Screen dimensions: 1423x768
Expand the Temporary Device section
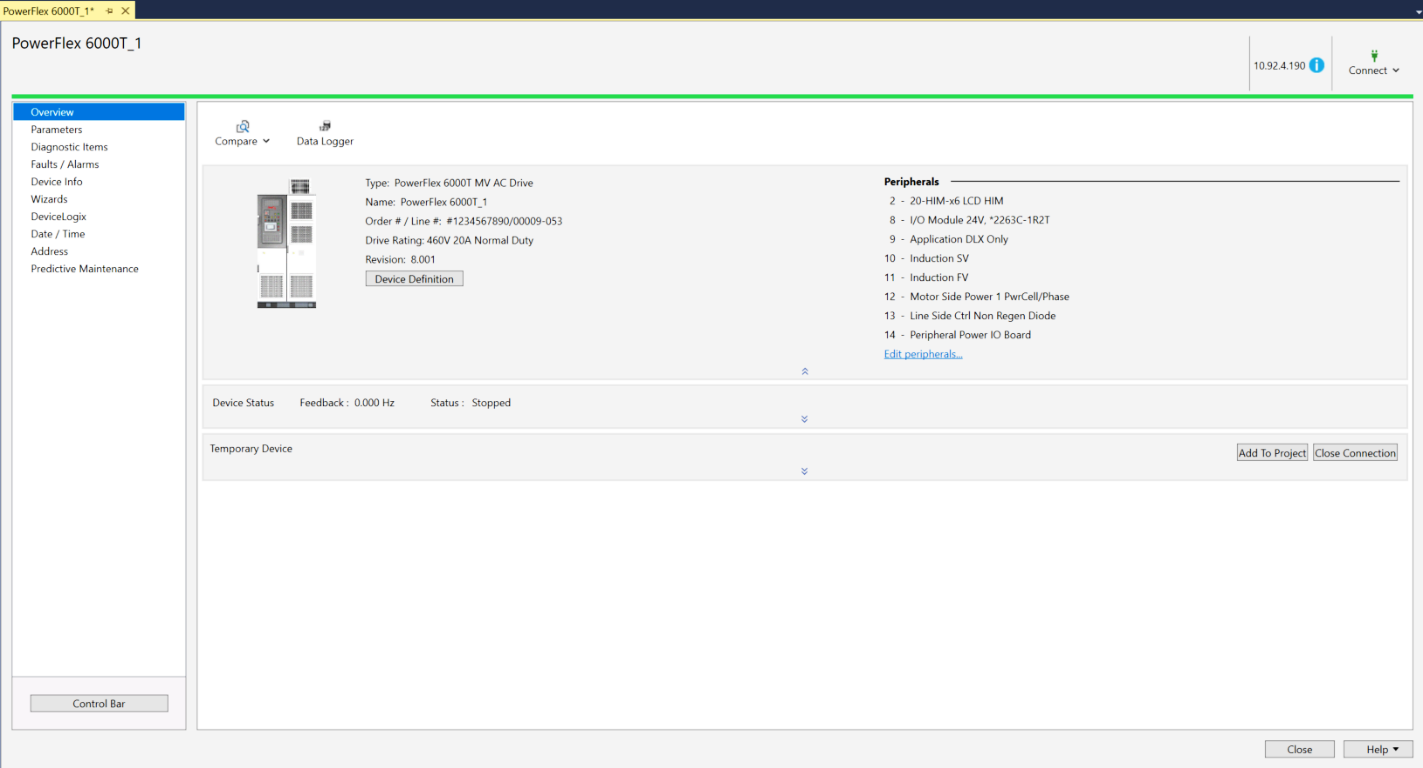(804, 471)
